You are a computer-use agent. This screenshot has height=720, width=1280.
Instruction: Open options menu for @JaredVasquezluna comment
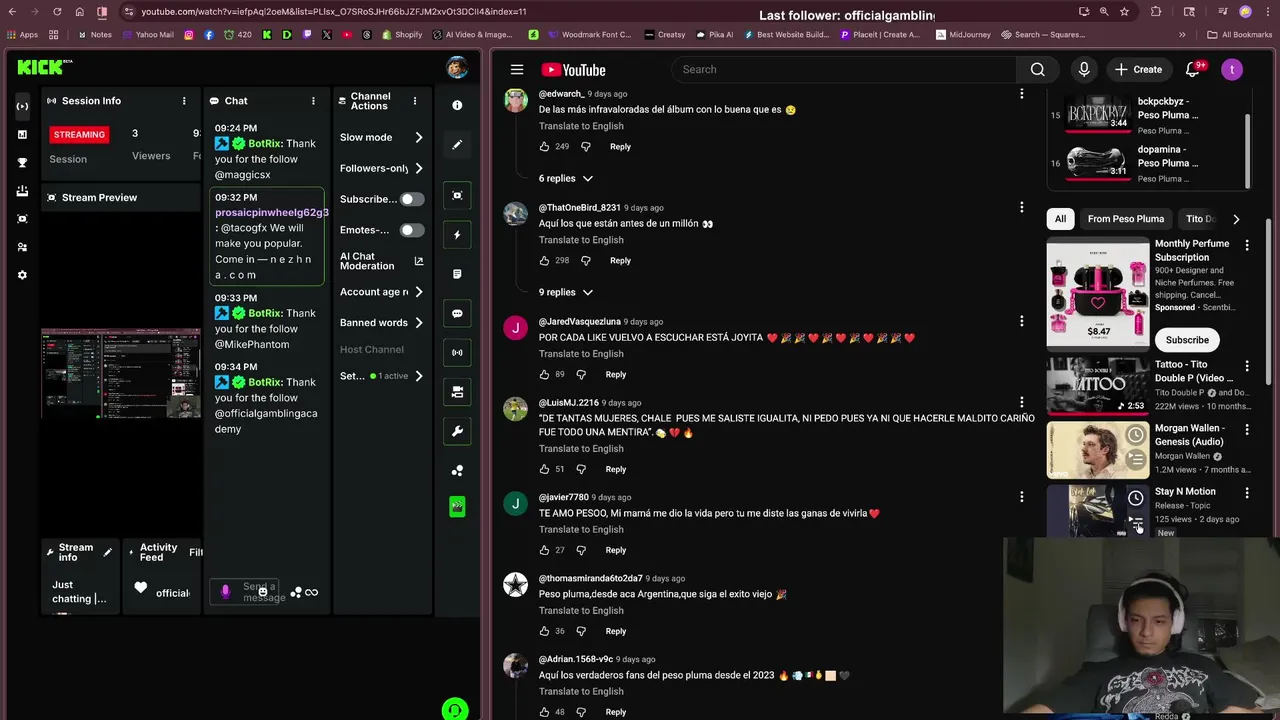(x=1021, y=321)
